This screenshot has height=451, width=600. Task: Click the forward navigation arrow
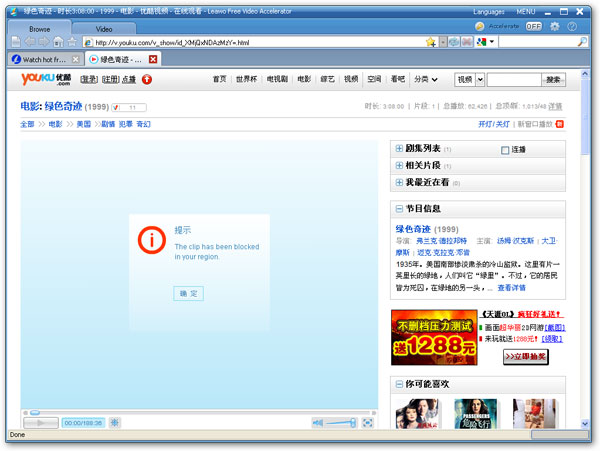[x=44, y=42]
